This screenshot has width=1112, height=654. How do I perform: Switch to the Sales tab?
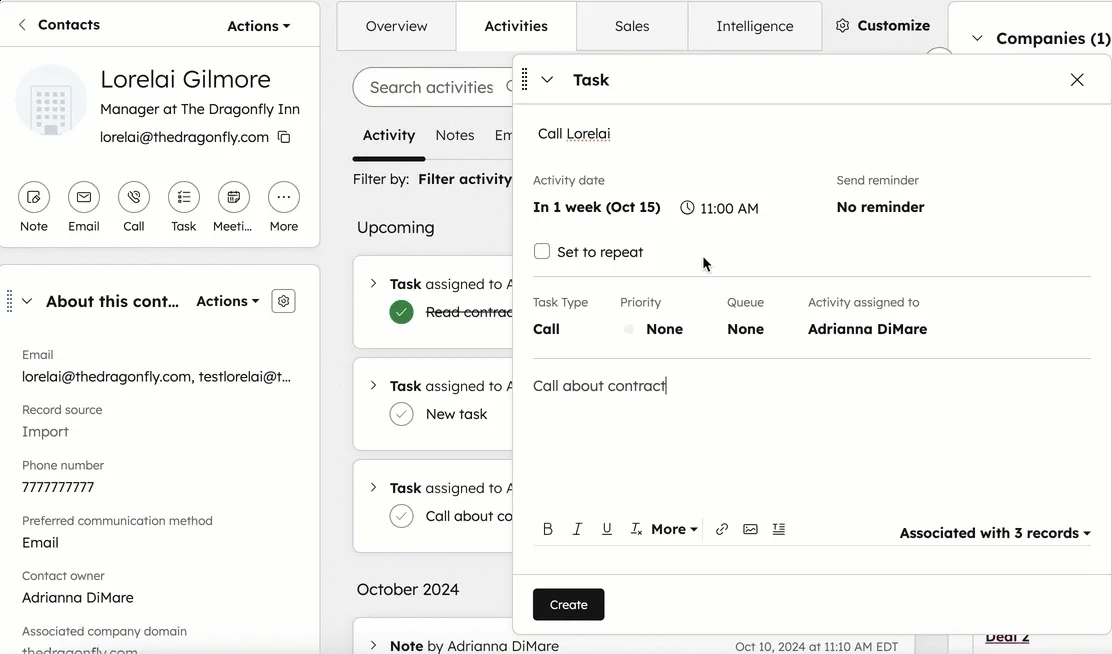632,26
